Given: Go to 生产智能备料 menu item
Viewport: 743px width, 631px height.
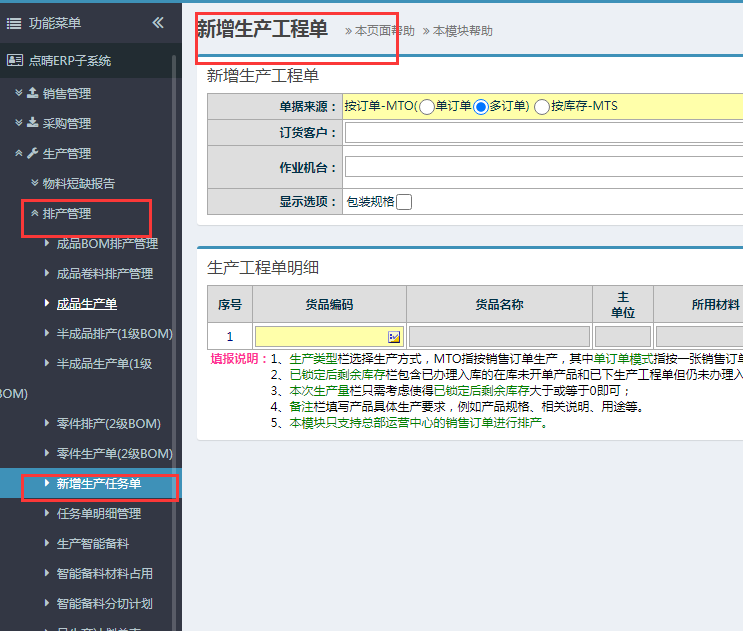Looking at the screenshot, I should tap(93, 544).
